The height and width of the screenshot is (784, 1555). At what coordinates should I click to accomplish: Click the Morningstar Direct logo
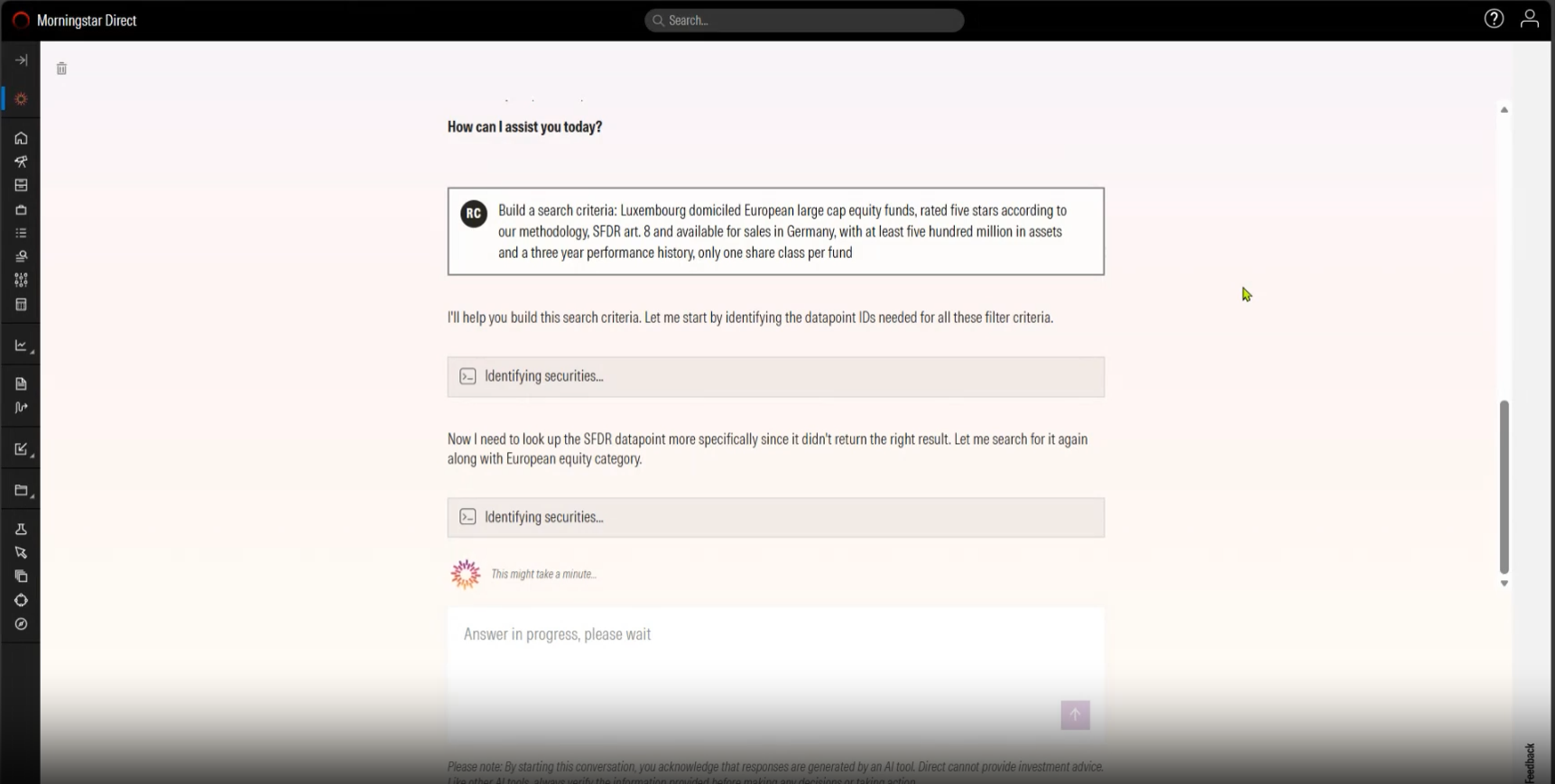point(21,20)
